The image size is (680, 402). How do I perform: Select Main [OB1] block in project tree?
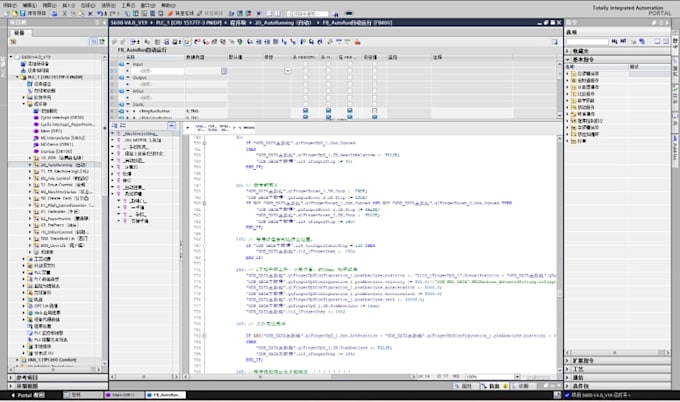(x=51, y=131)
